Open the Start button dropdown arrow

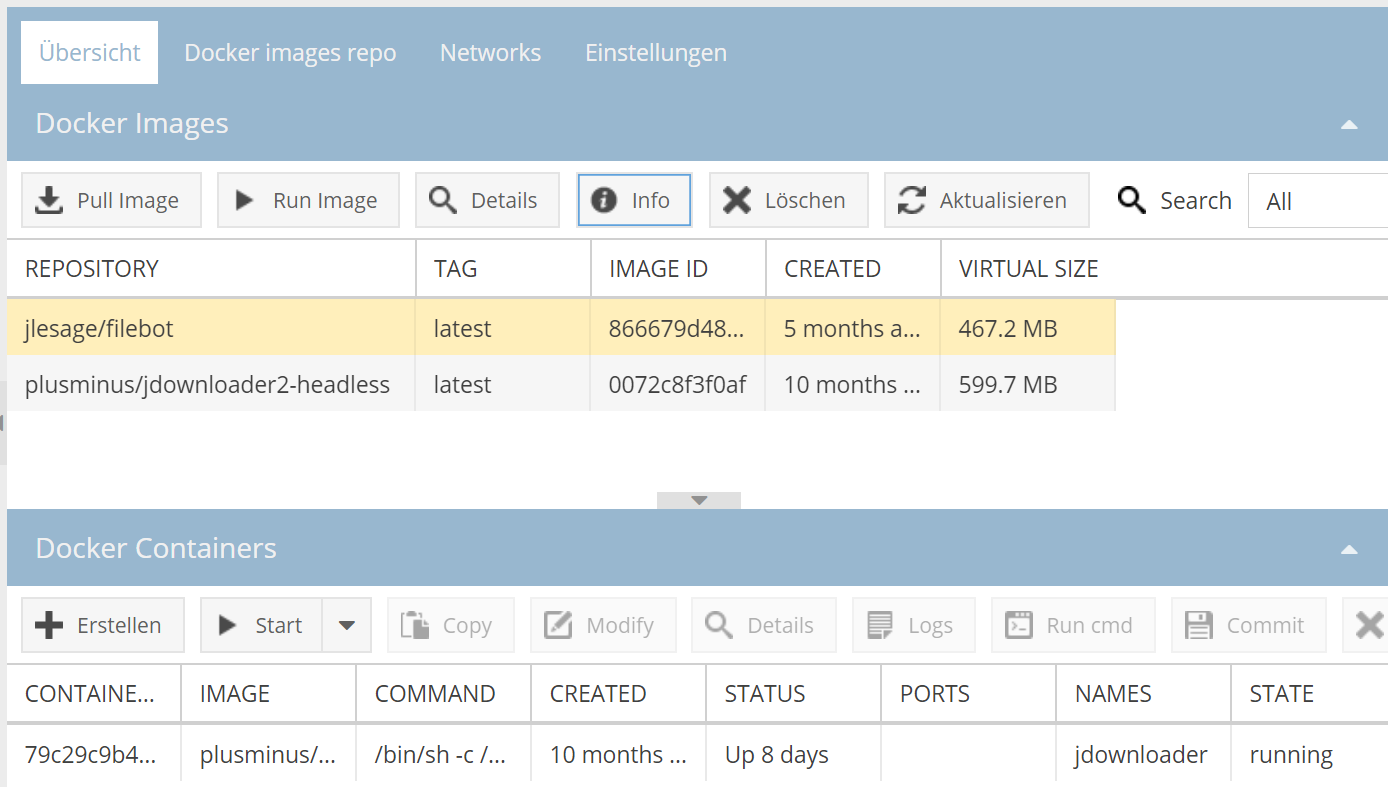(x=347, y=625)
